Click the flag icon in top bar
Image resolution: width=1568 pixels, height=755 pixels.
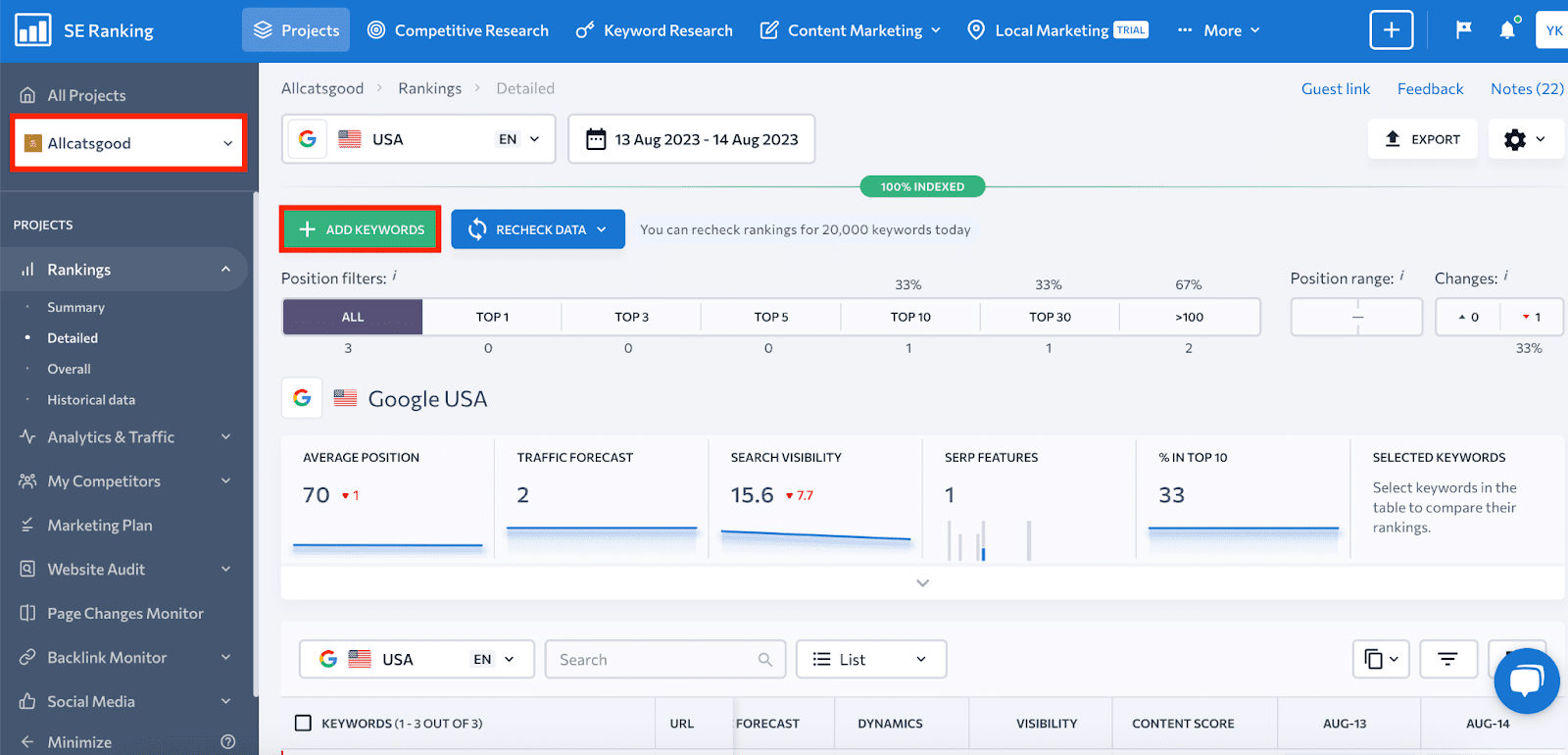point(1464,30)
